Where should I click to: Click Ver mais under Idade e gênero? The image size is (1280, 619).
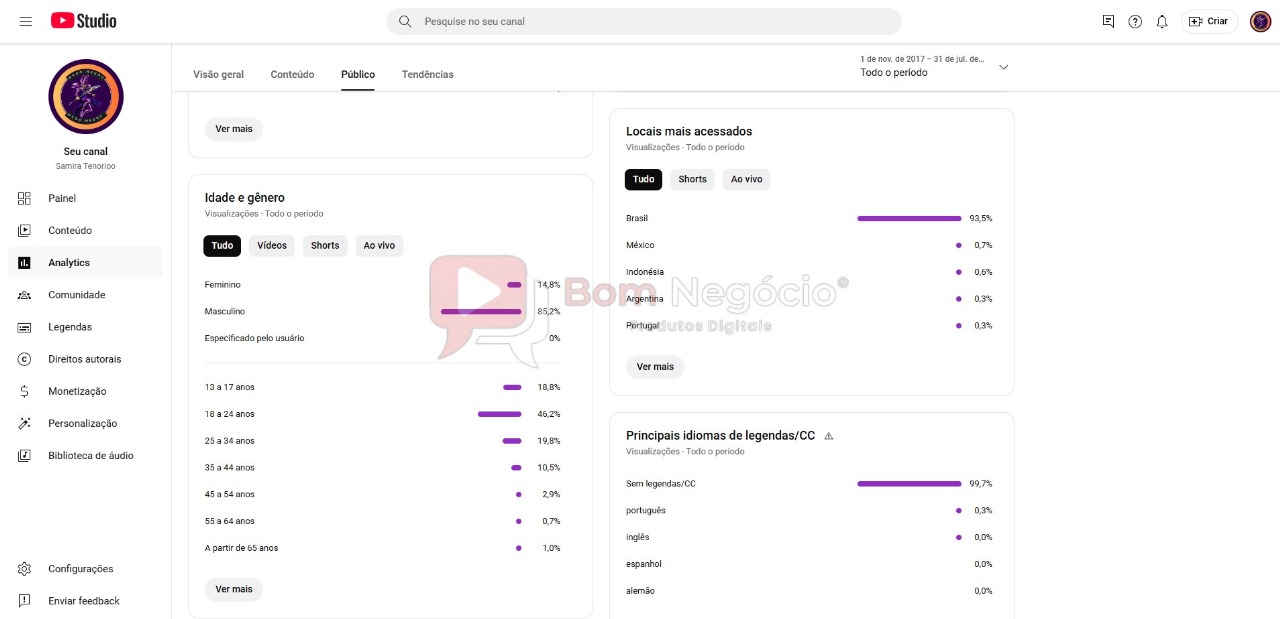click(x=234, y=589)
